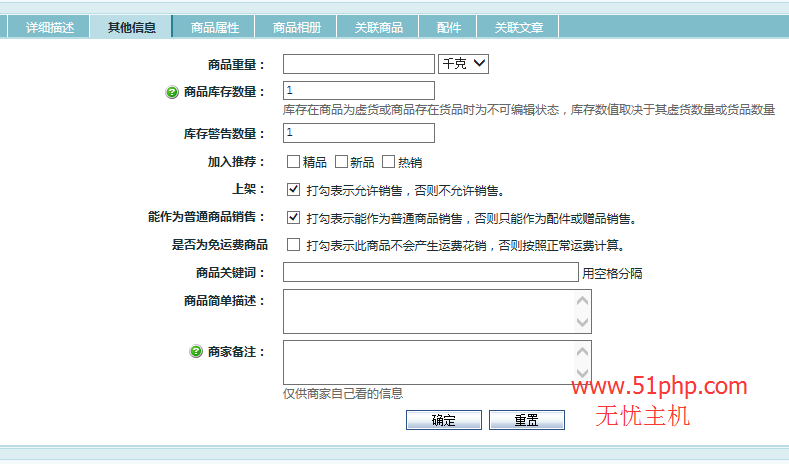Screen dimensions: 789x464
Task: Toggle 能作为普通商品销售 checkbox
Action: (x=294, y=217)
